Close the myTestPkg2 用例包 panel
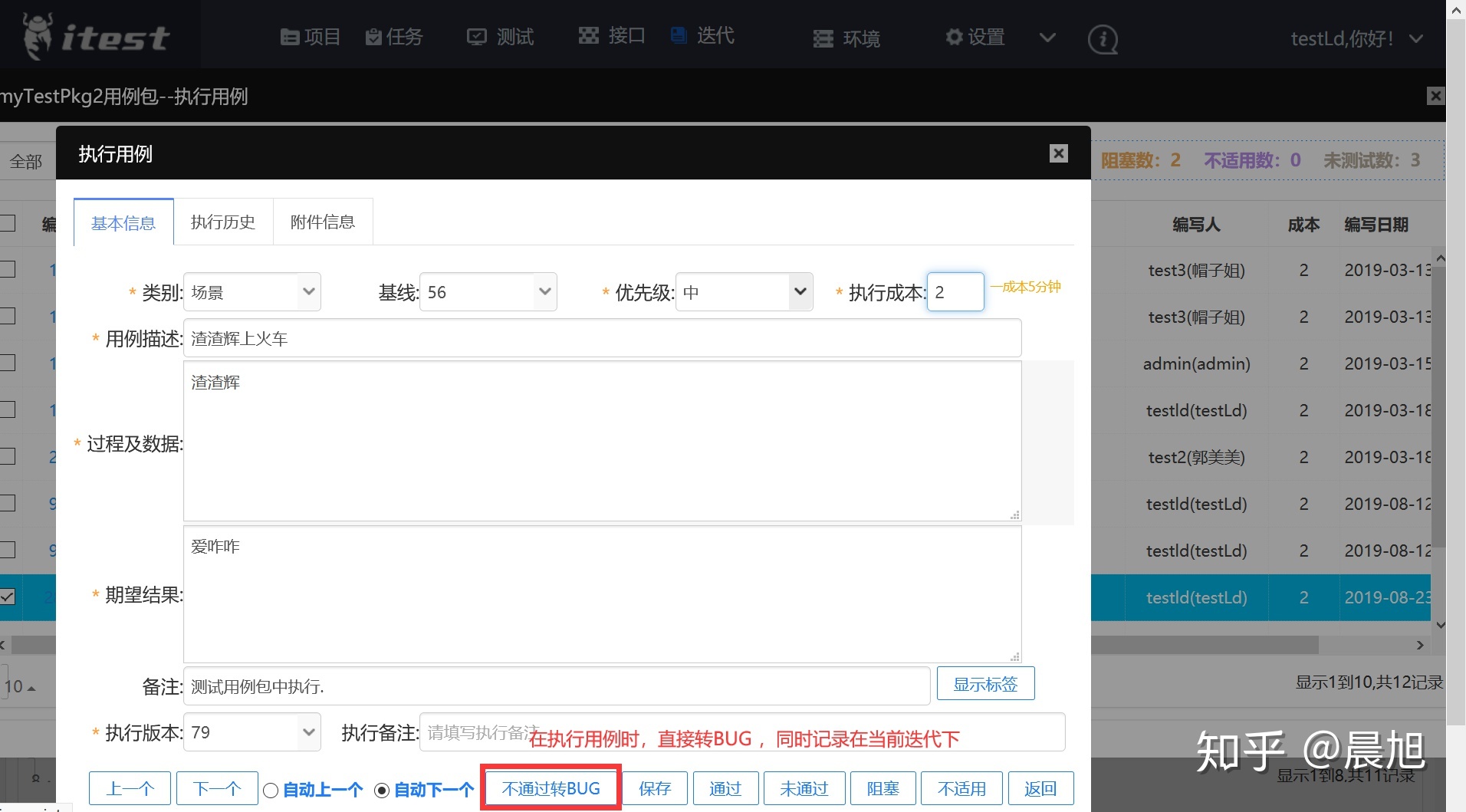 click(1435, 96)
